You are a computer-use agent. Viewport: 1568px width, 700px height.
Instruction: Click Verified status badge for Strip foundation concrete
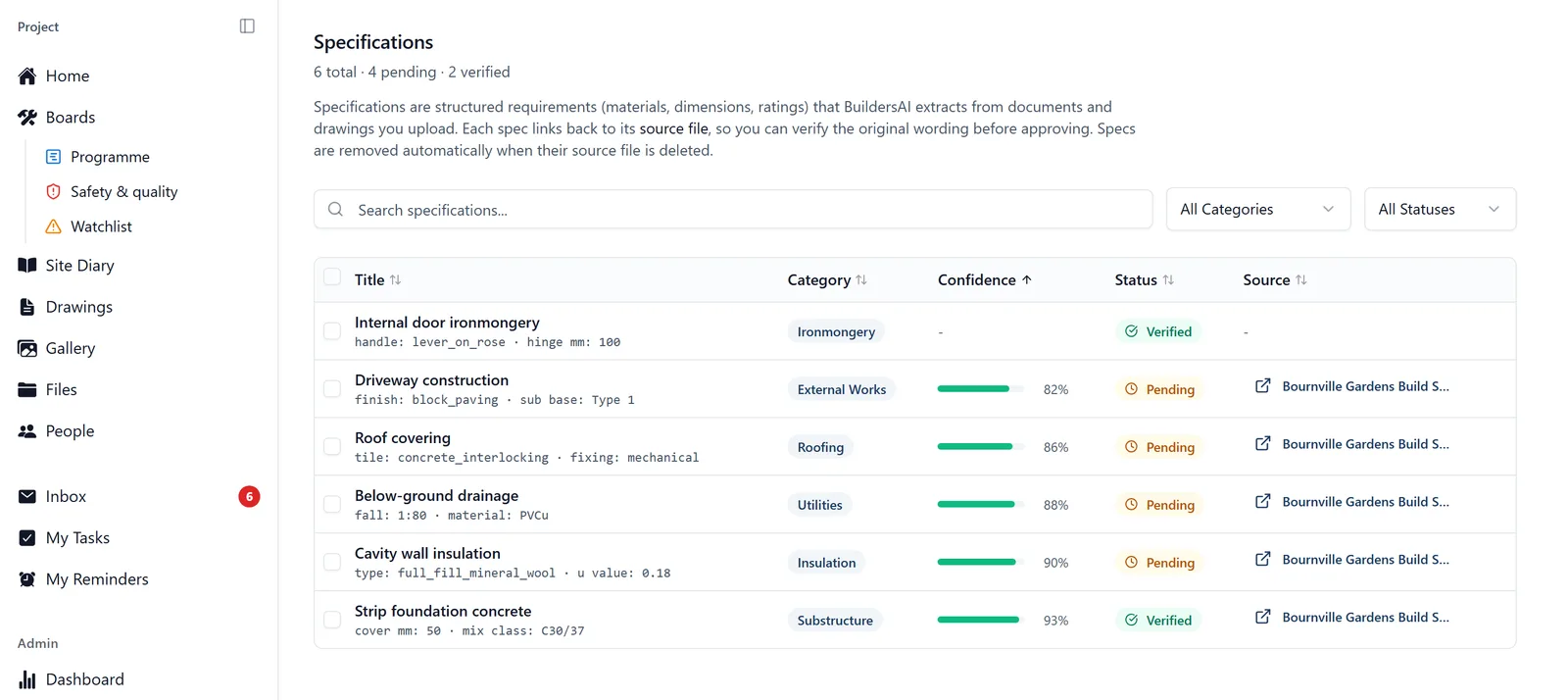point(1158,621)
